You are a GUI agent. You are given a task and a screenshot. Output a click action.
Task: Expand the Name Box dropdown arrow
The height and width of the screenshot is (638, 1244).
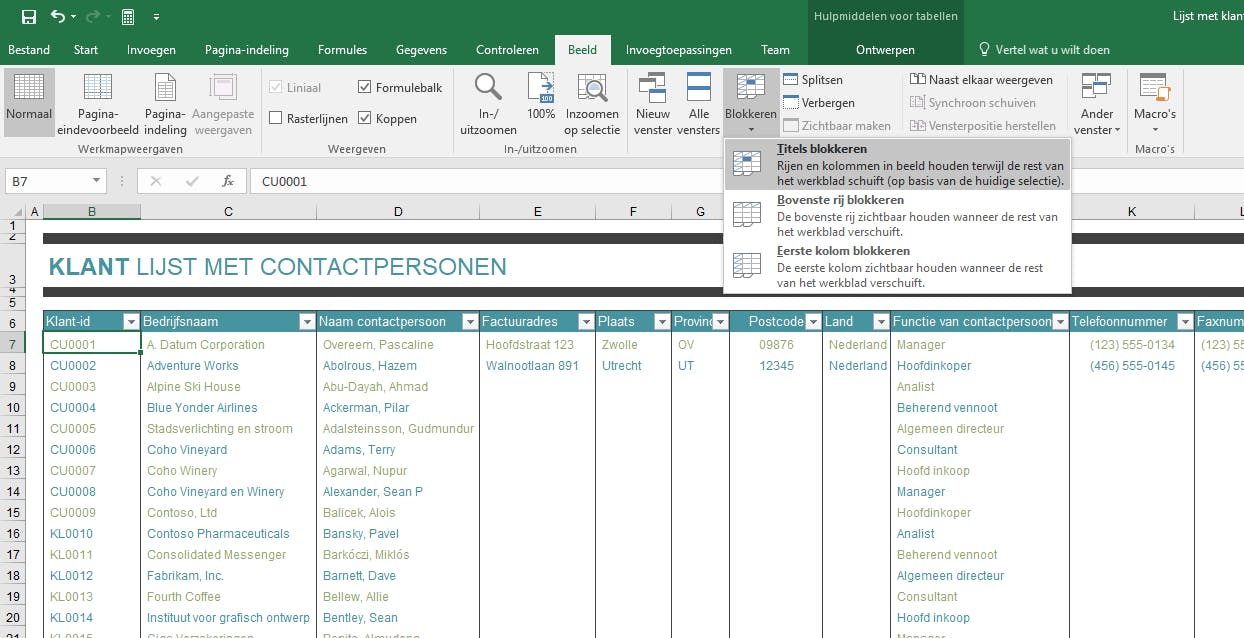(97, 181)
